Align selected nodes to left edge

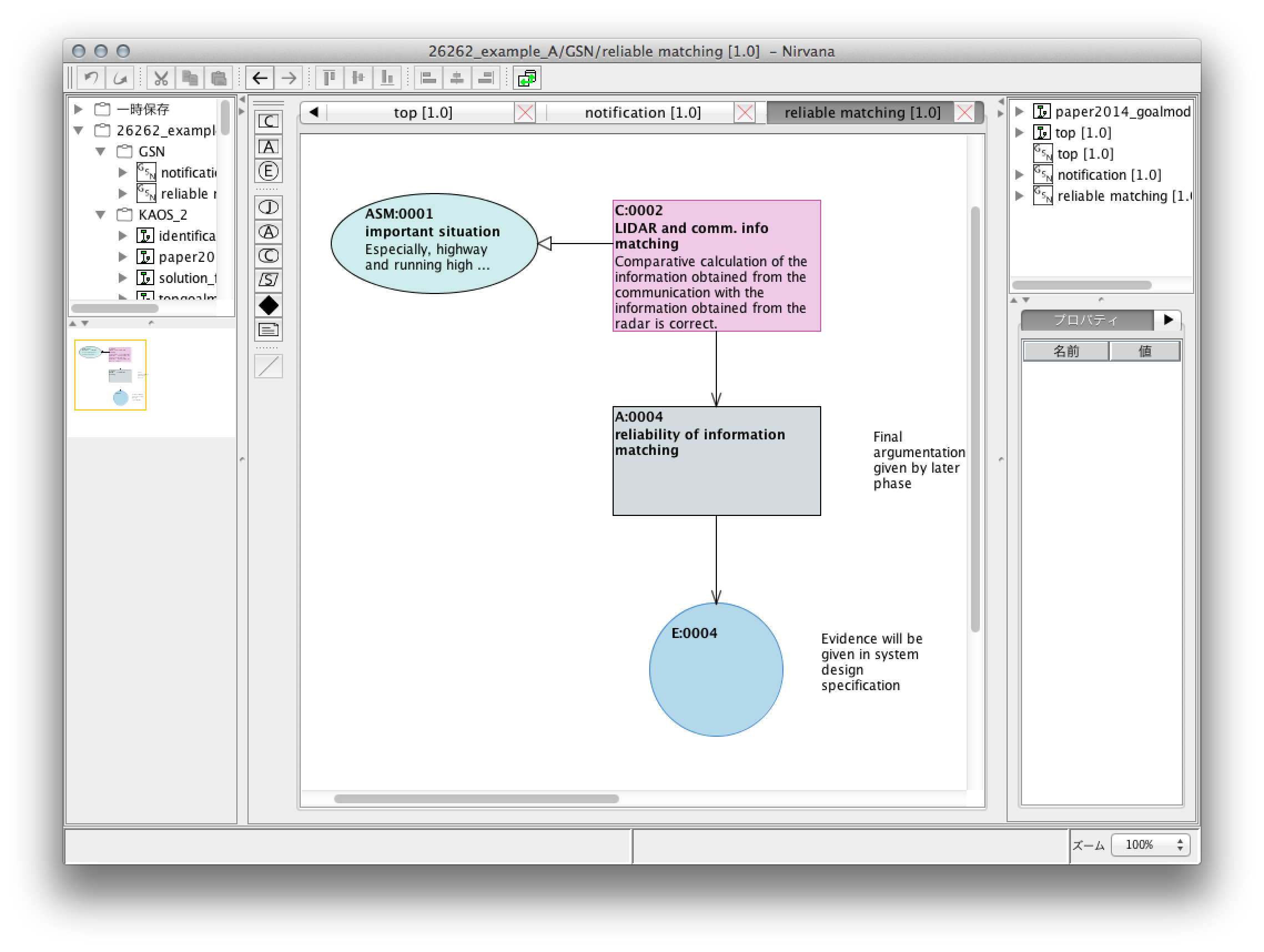coord(428,78)
